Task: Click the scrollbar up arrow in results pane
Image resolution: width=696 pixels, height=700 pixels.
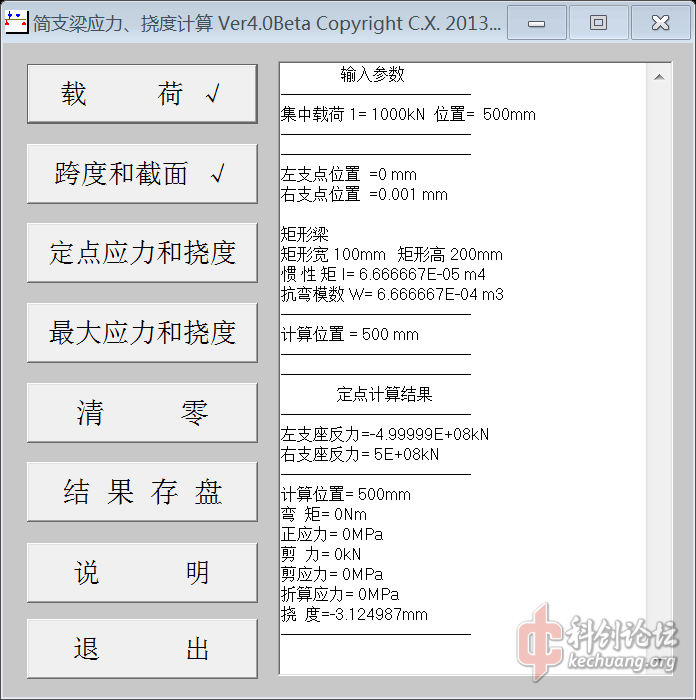Action: [659, 76]
